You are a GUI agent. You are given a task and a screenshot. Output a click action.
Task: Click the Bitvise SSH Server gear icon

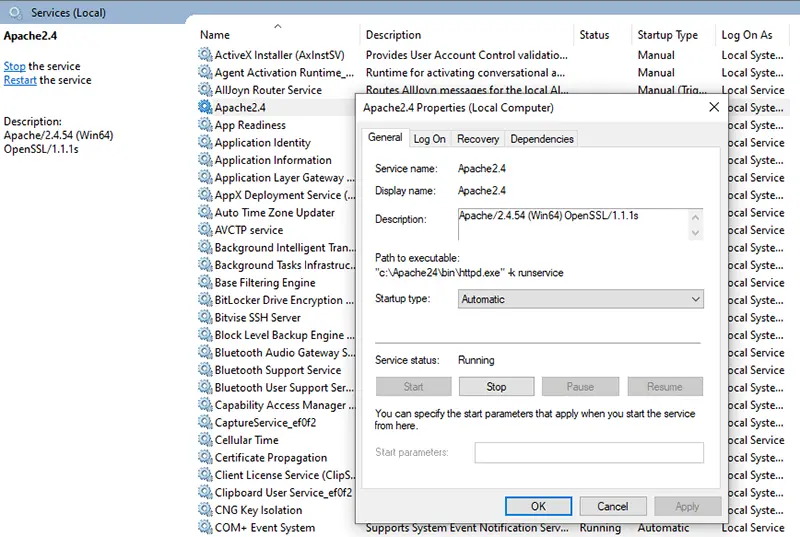point(205,317)
